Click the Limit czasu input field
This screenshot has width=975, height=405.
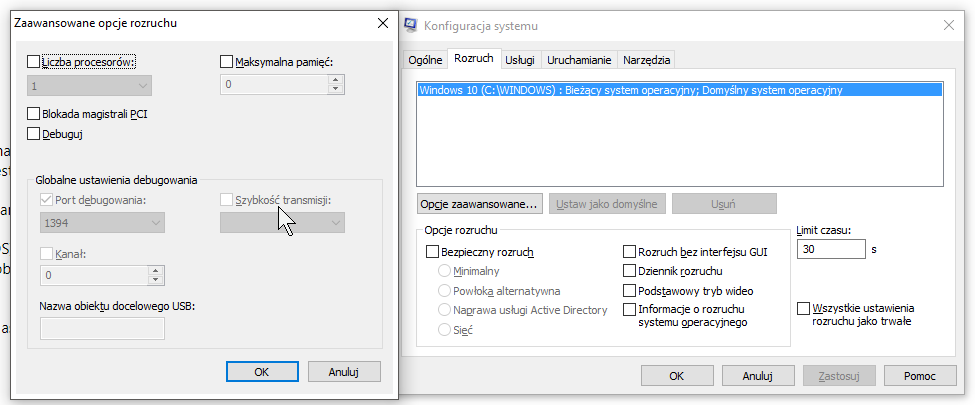click(830, 249)
